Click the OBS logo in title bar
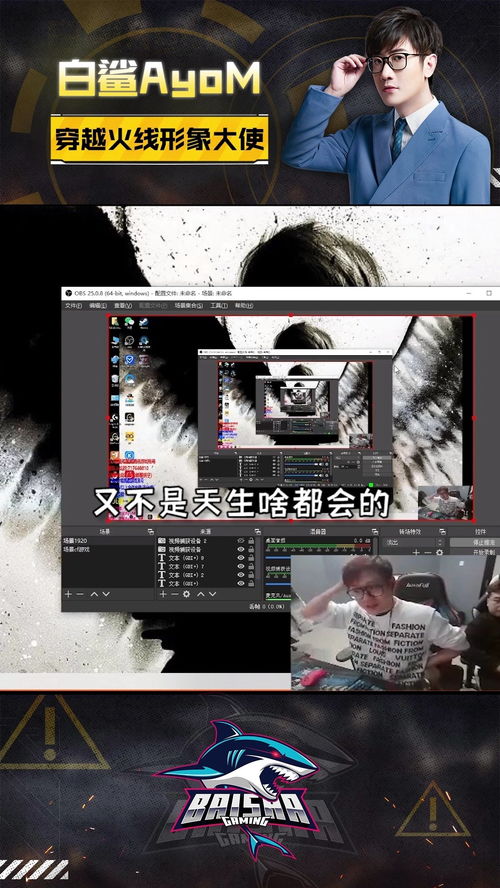The width and height of the screenshot is (500, 888). coord(69,293)
